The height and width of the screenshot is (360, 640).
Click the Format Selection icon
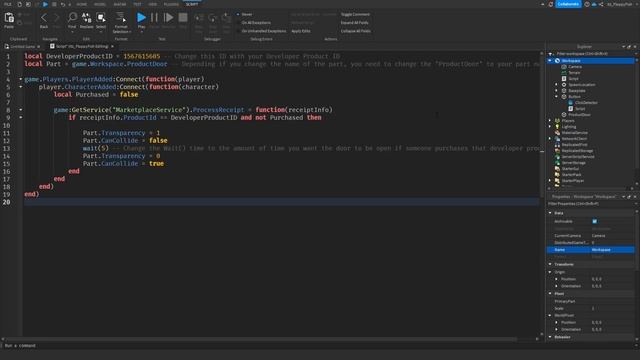tap(121, 17)
